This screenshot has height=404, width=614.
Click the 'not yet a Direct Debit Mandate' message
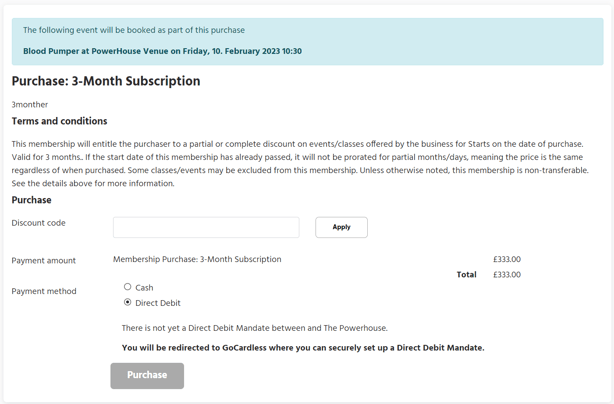click(254, 328)
